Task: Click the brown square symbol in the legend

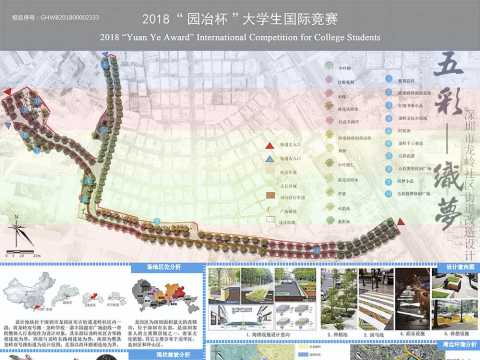Action: click(270, 195)
